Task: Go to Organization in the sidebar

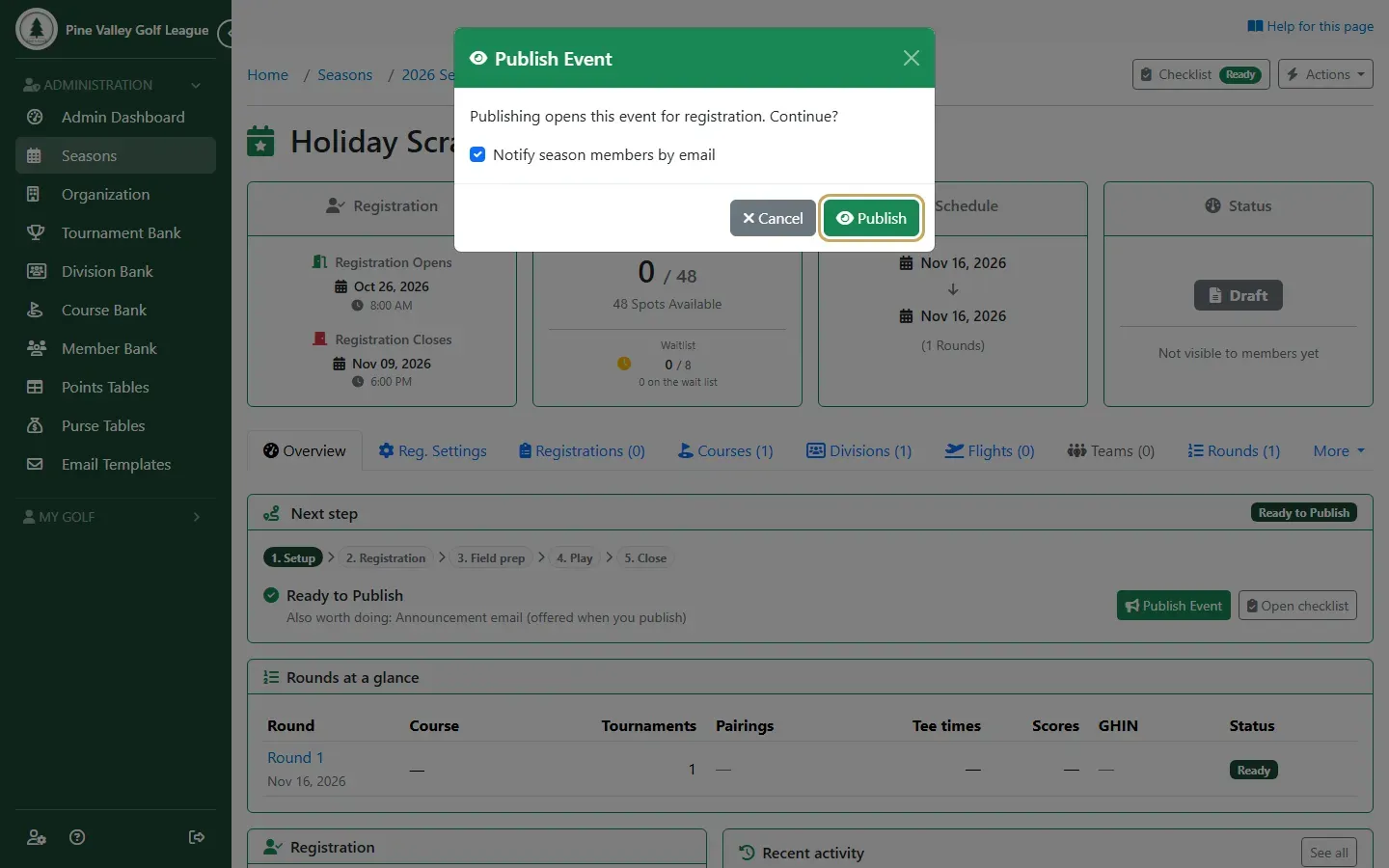Action: coord(116,194)
